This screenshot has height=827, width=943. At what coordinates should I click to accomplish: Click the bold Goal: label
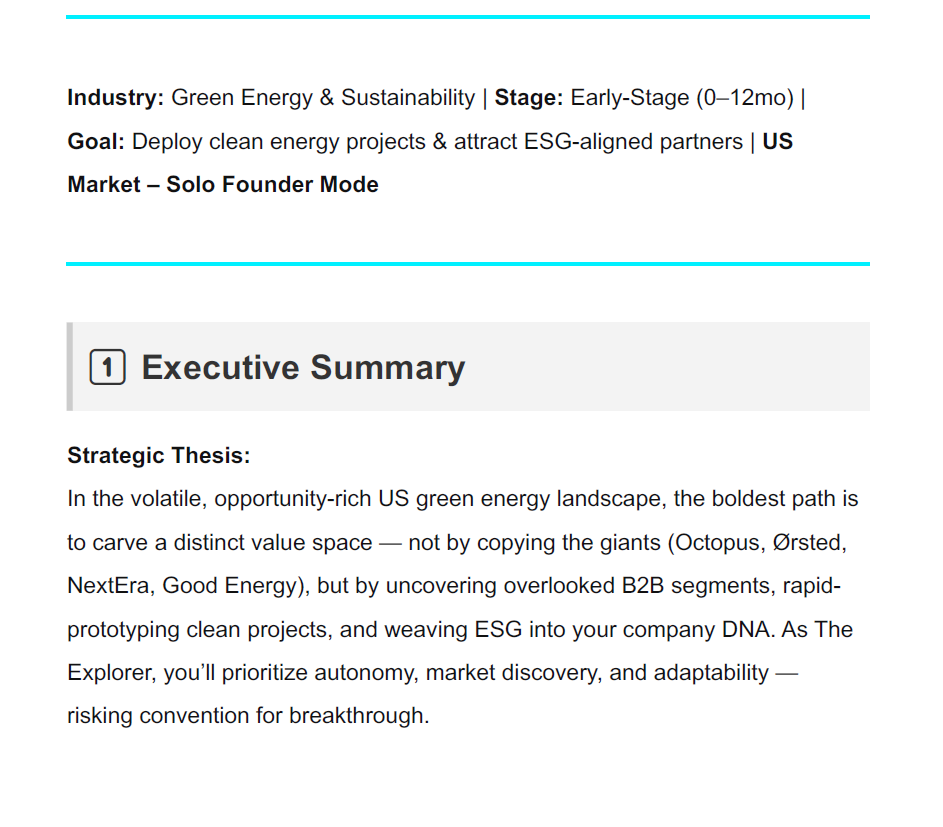pyautogui.click(x=96, y=141)
